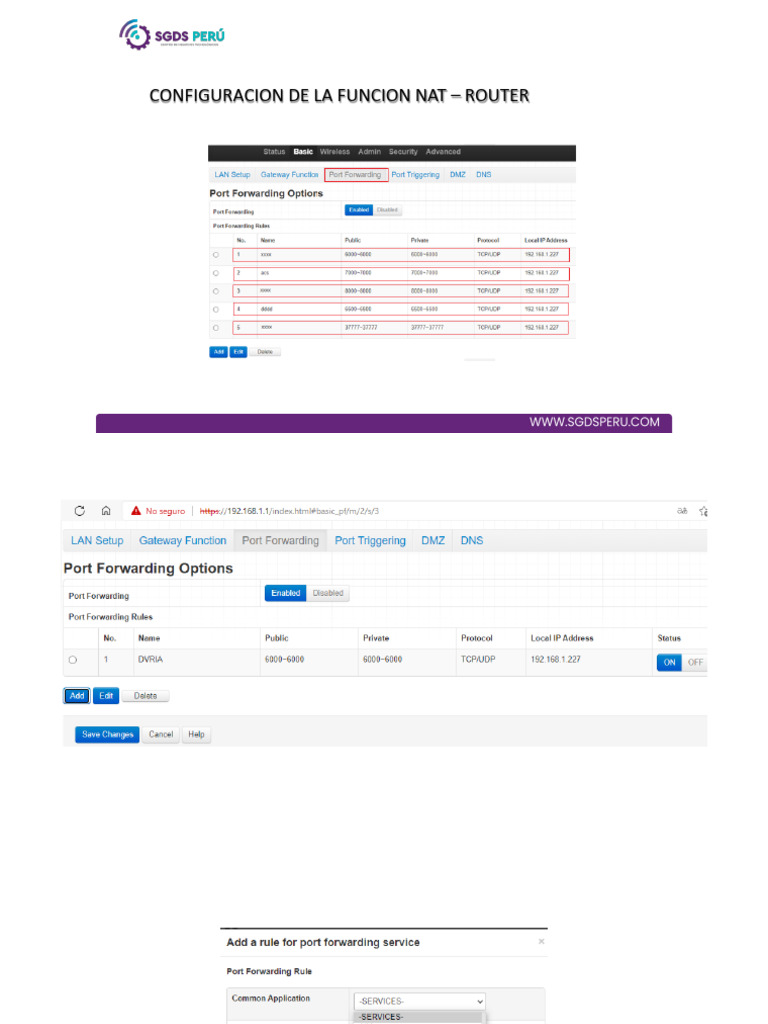Click the browser address bar URL 192.168.1.1
This screenshot has height=1024, width=768.
tap(289, 511)
